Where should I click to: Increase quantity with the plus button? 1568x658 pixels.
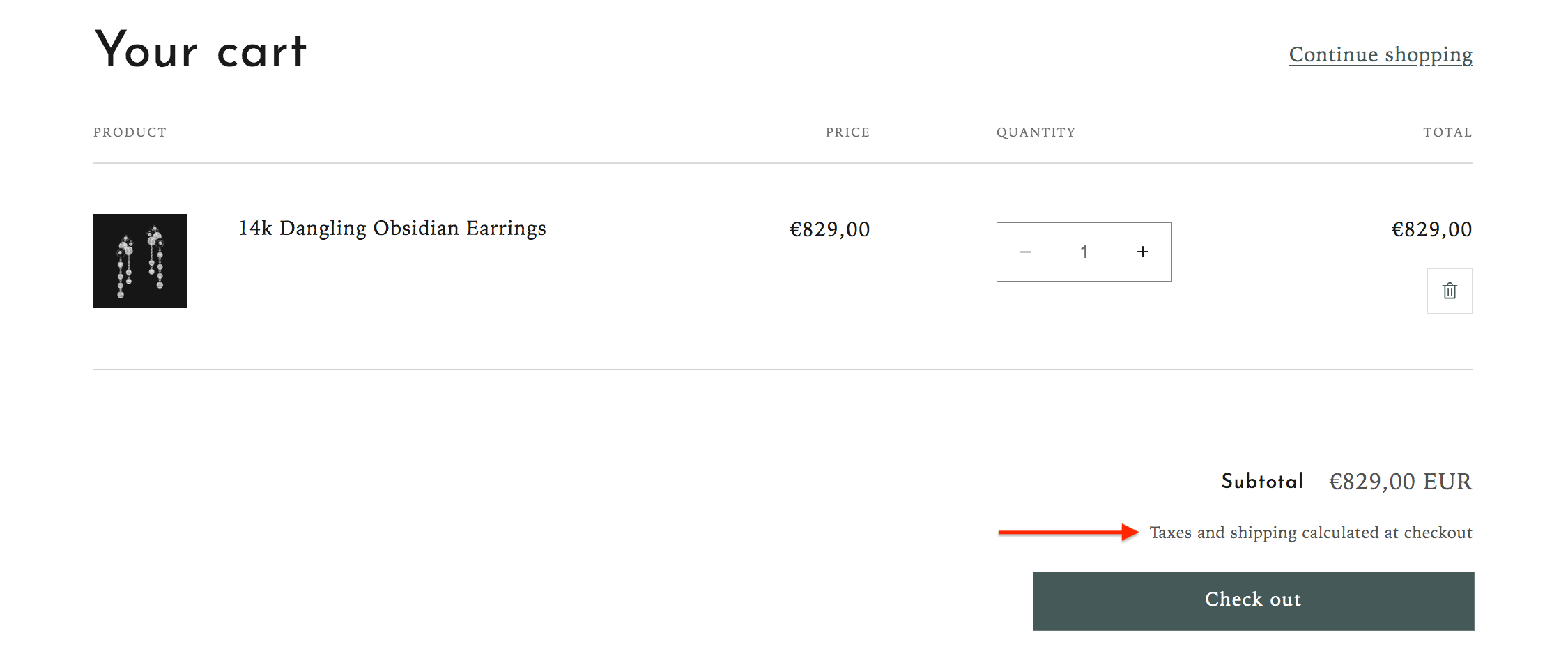click(x=1143, y=252)
